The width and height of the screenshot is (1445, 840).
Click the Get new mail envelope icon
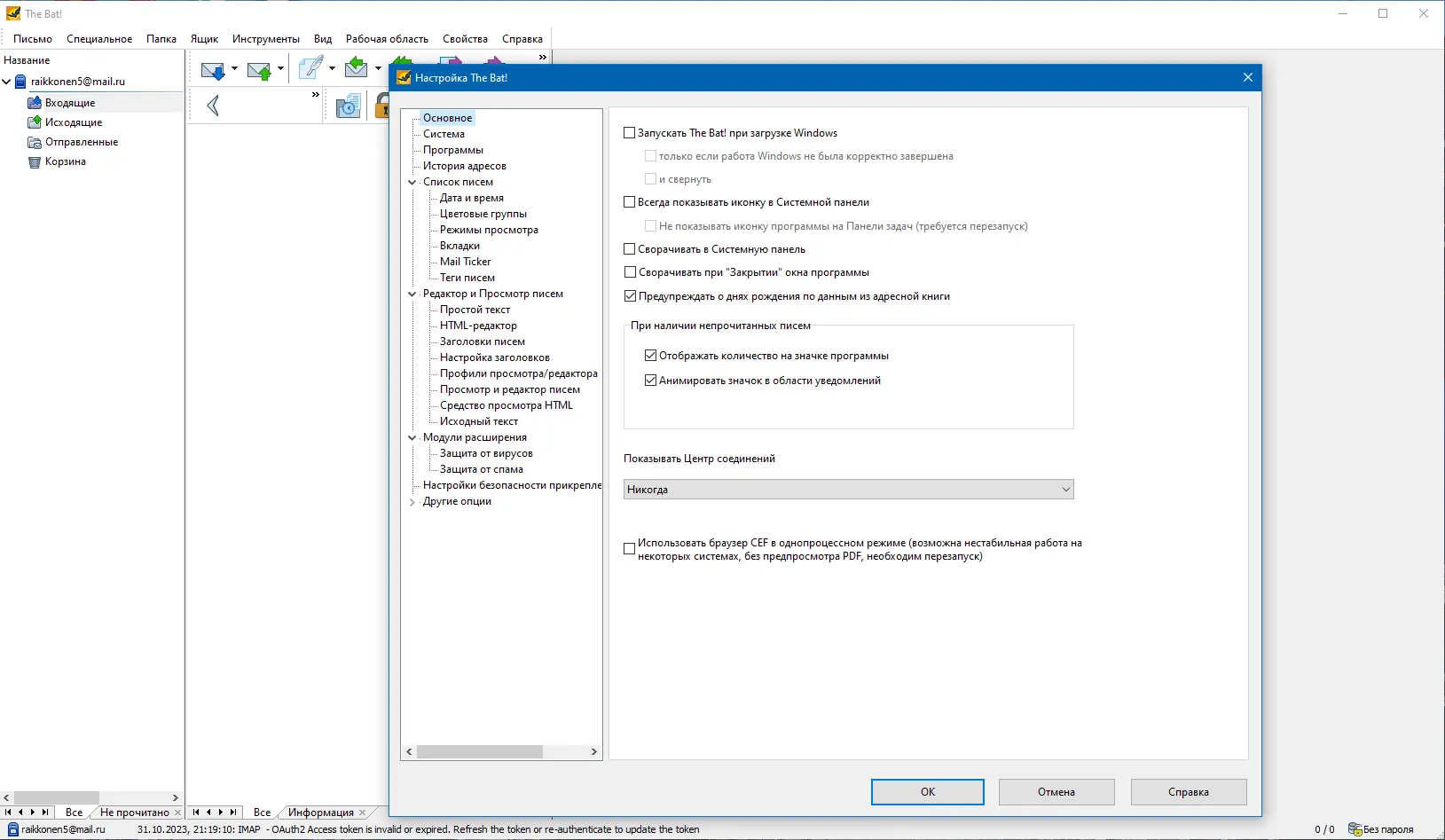pyautogui.click(x=213, y=70)
